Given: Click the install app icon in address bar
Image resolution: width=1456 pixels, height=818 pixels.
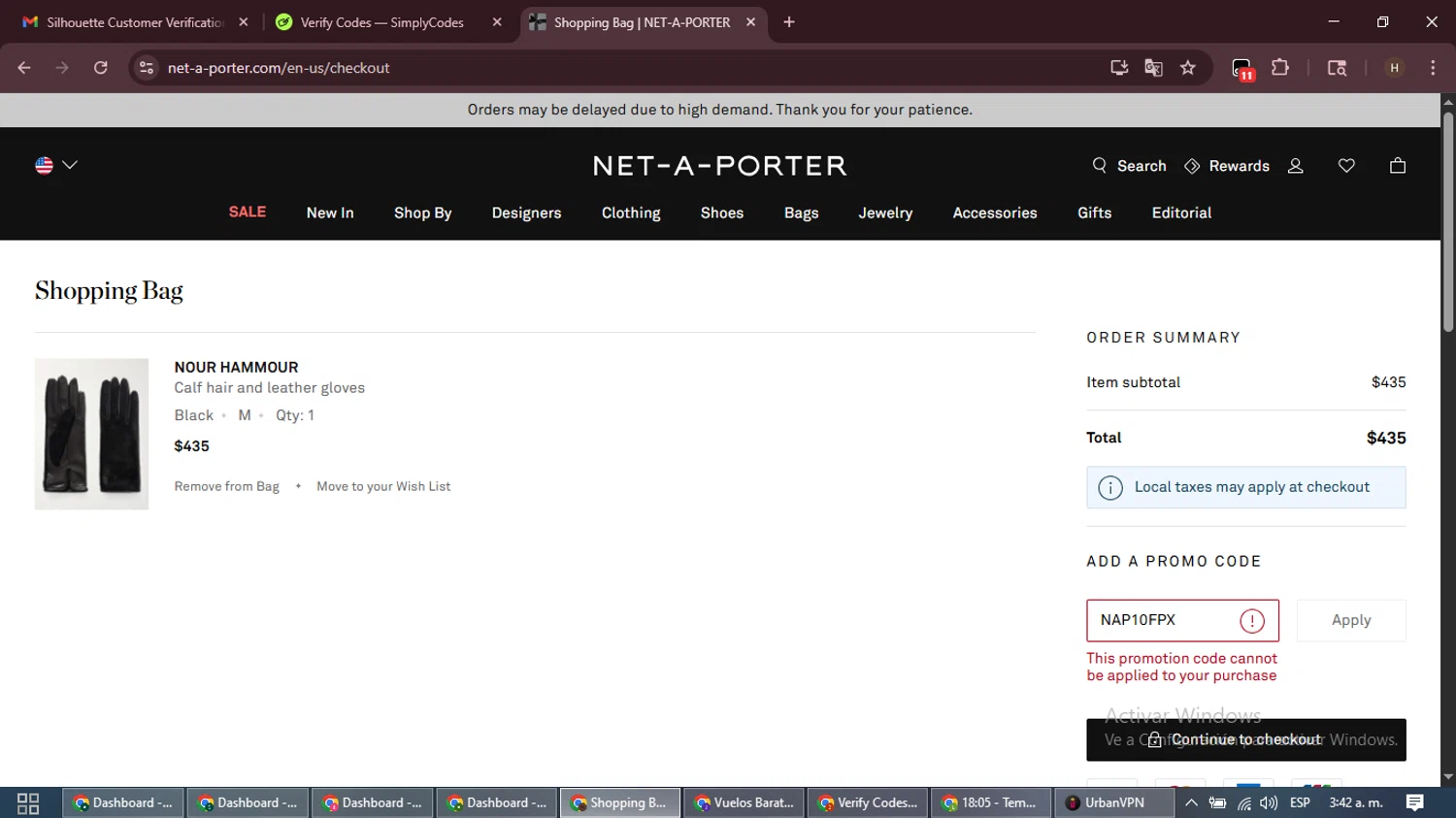Looking at the screenshot, I should (1119, 68).
